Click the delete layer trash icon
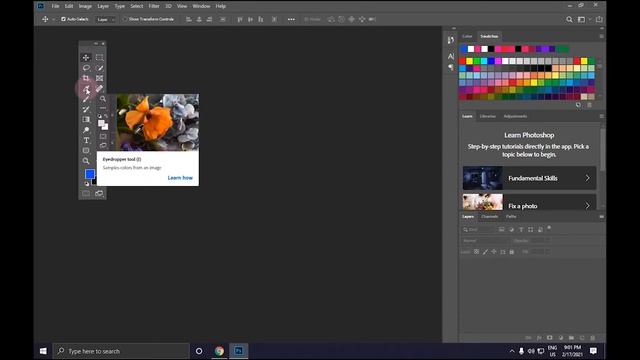The image size is (640, 360). 593,338
